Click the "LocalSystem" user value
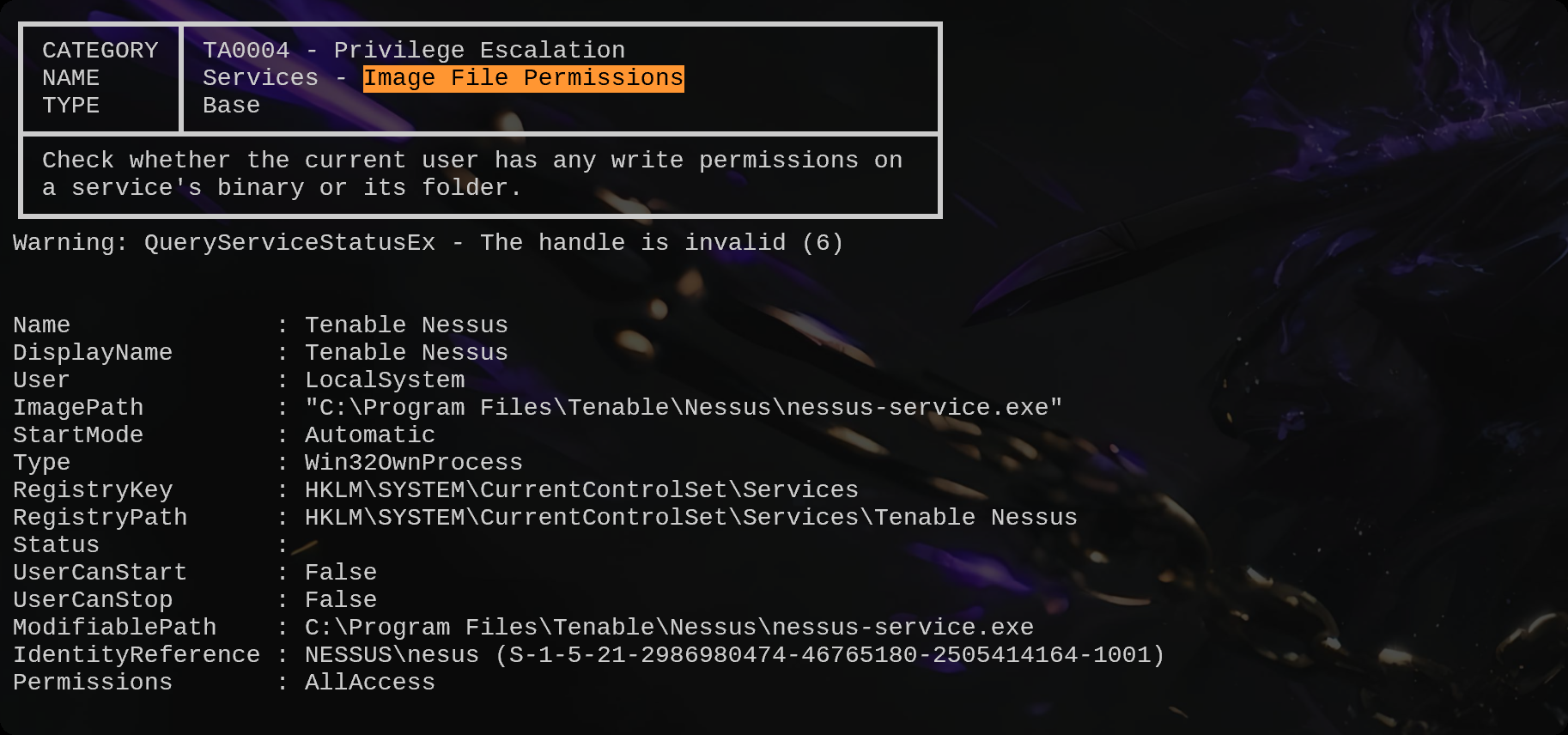Screen dimensions: 1568x735 385,380
